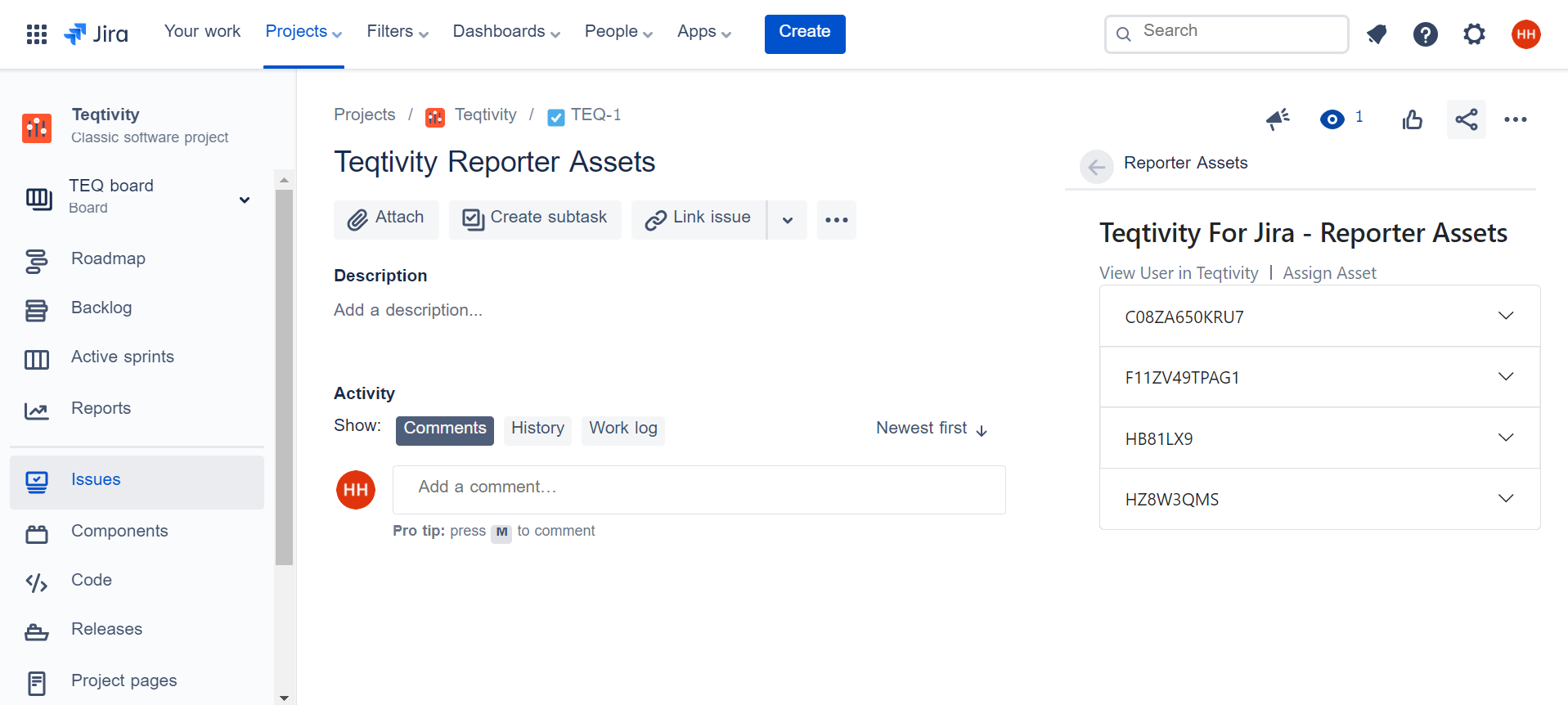
Task: Click the Teqtivity project icon in the sidebar
Action: coord(37,128)
